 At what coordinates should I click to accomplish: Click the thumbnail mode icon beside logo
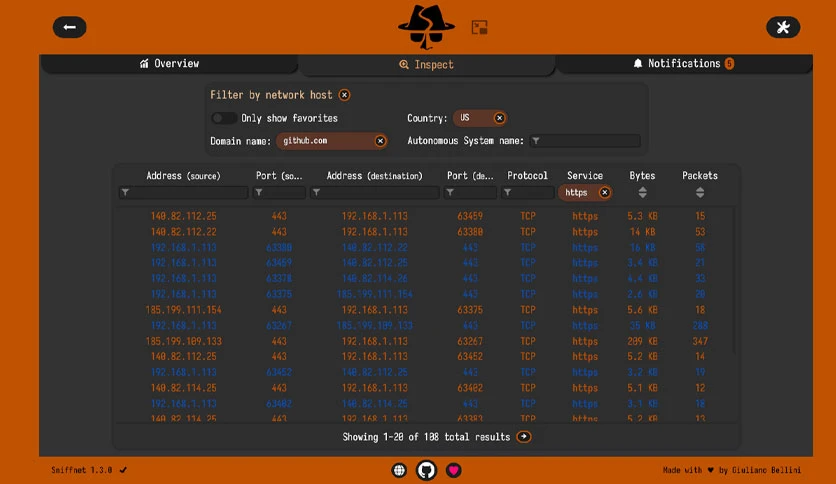pyautogui.click(x=479, y=27)
